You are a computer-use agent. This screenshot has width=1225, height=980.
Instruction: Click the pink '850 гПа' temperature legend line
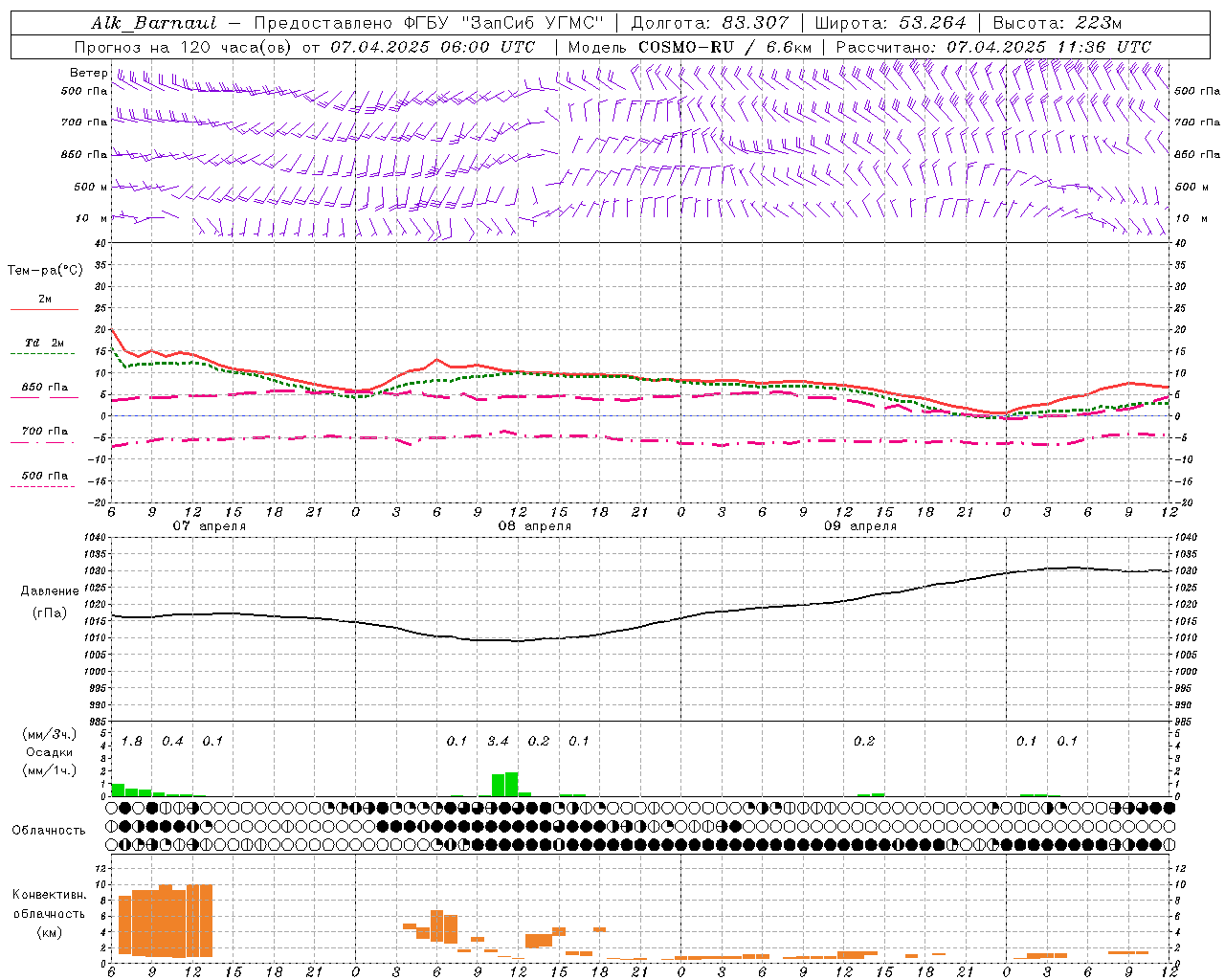(x=44, y=398)
